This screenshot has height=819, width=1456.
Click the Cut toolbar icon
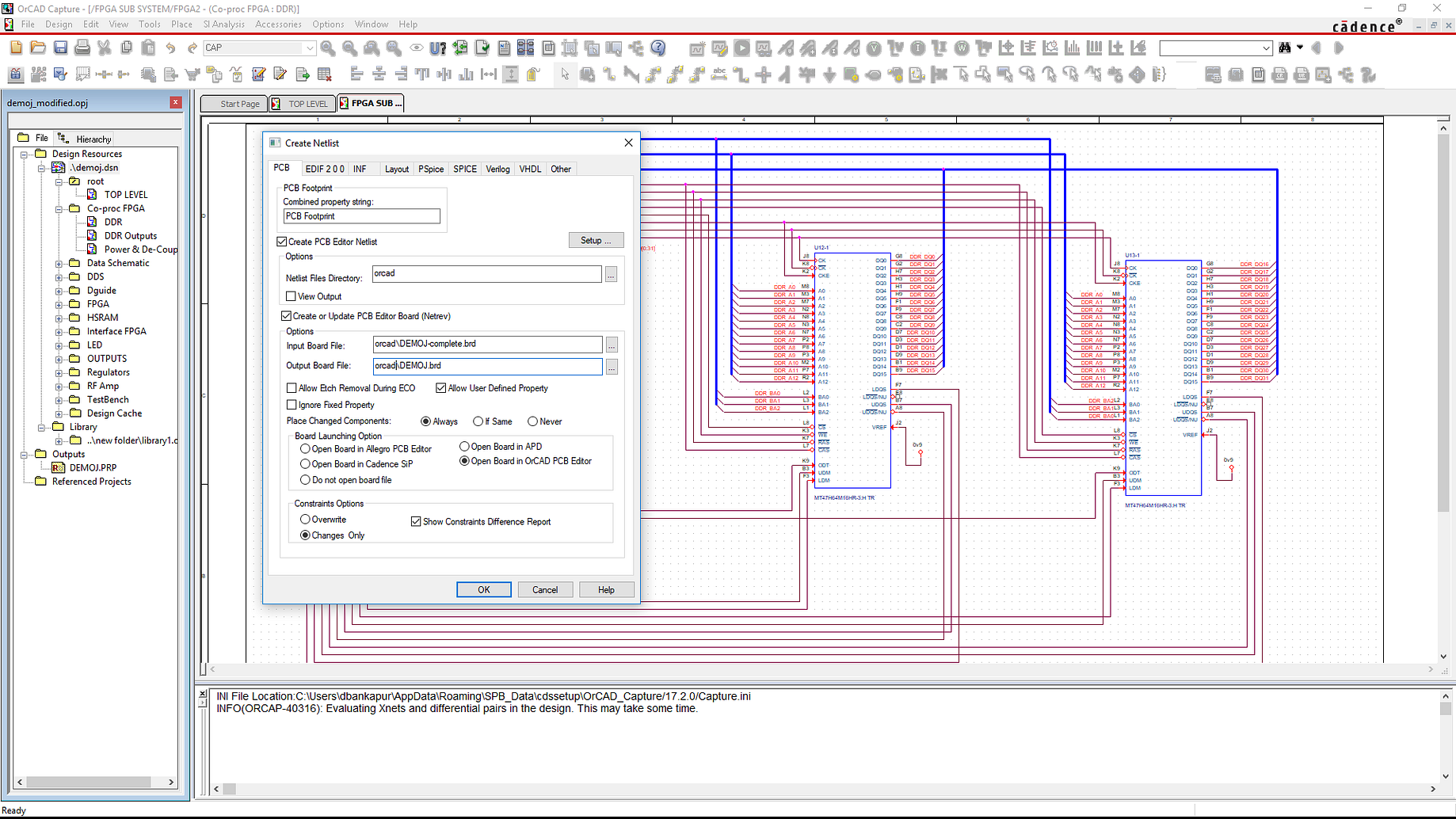point(104,48)
